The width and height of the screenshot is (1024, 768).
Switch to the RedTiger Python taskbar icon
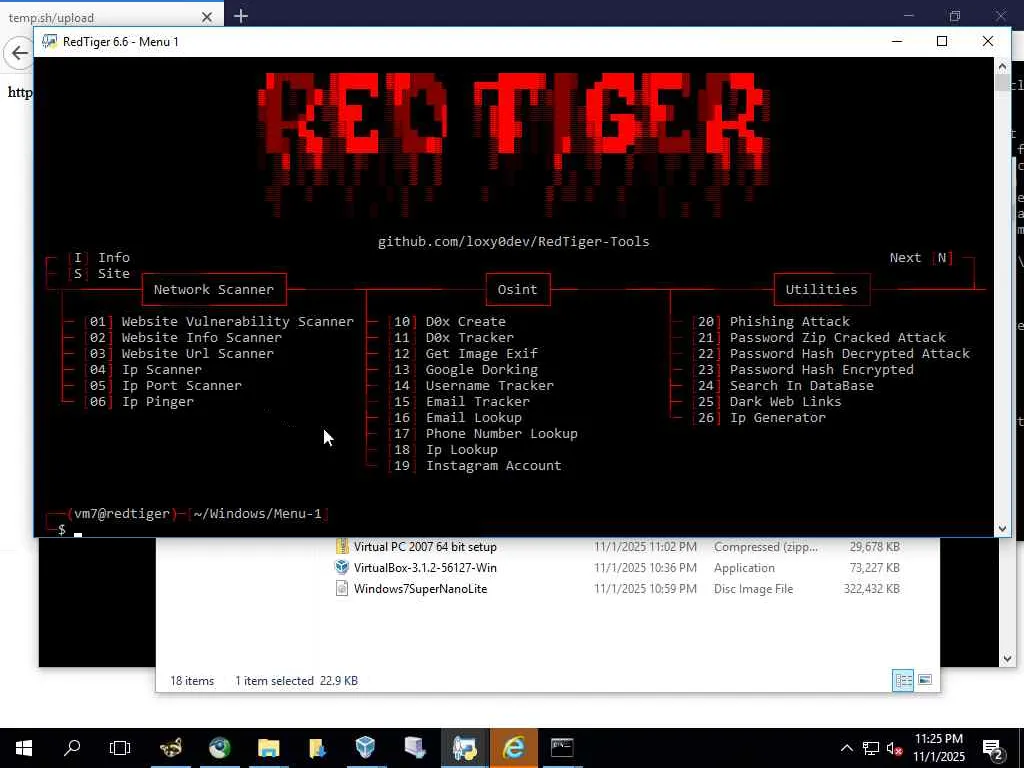(464, 748)
